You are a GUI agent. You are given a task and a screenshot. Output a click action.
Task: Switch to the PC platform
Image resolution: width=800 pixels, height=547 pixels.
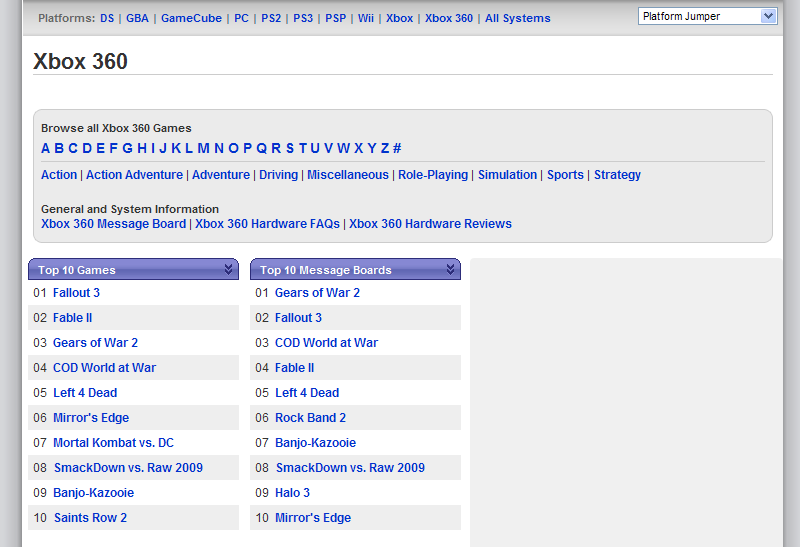241,18
